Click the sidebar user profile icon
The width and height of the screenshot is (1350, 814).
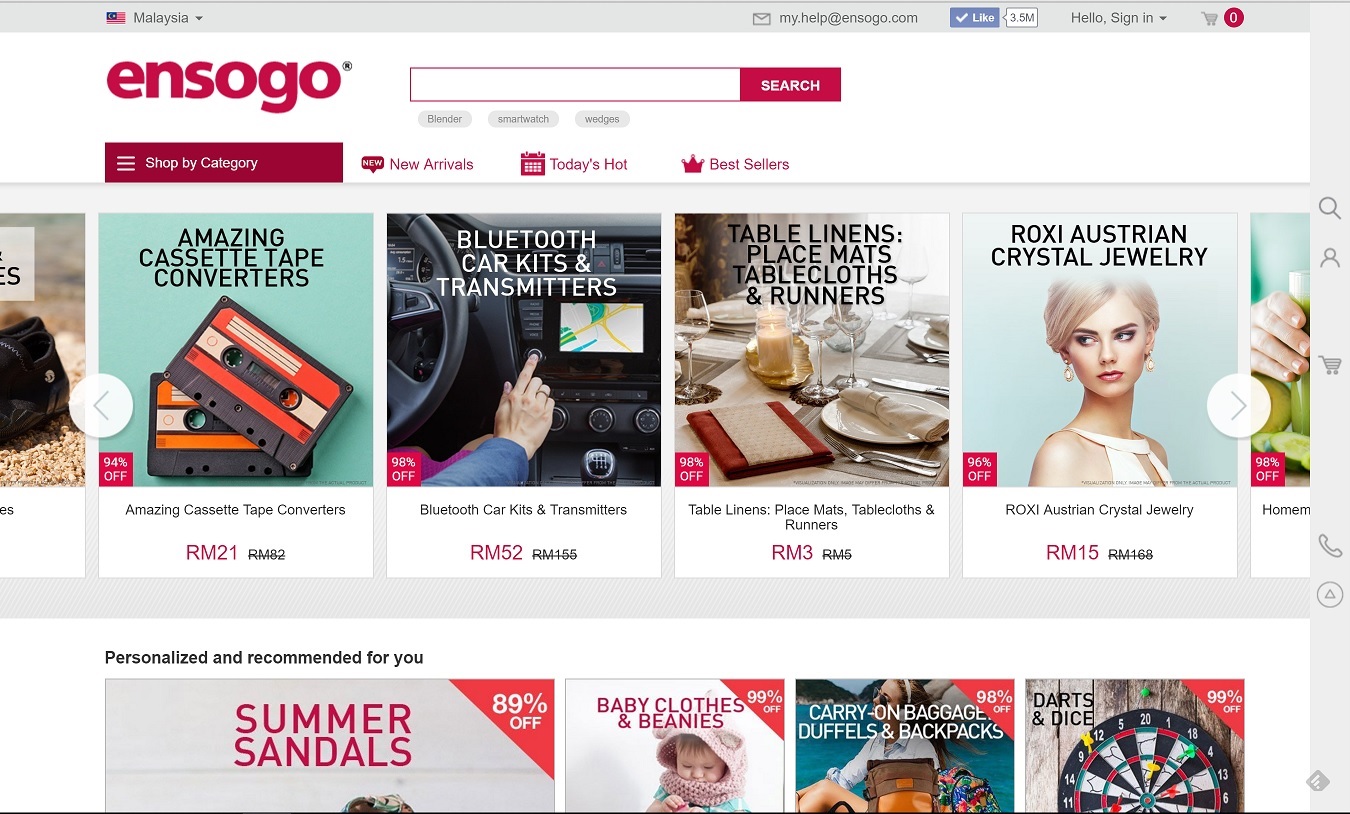(1329, 258)
